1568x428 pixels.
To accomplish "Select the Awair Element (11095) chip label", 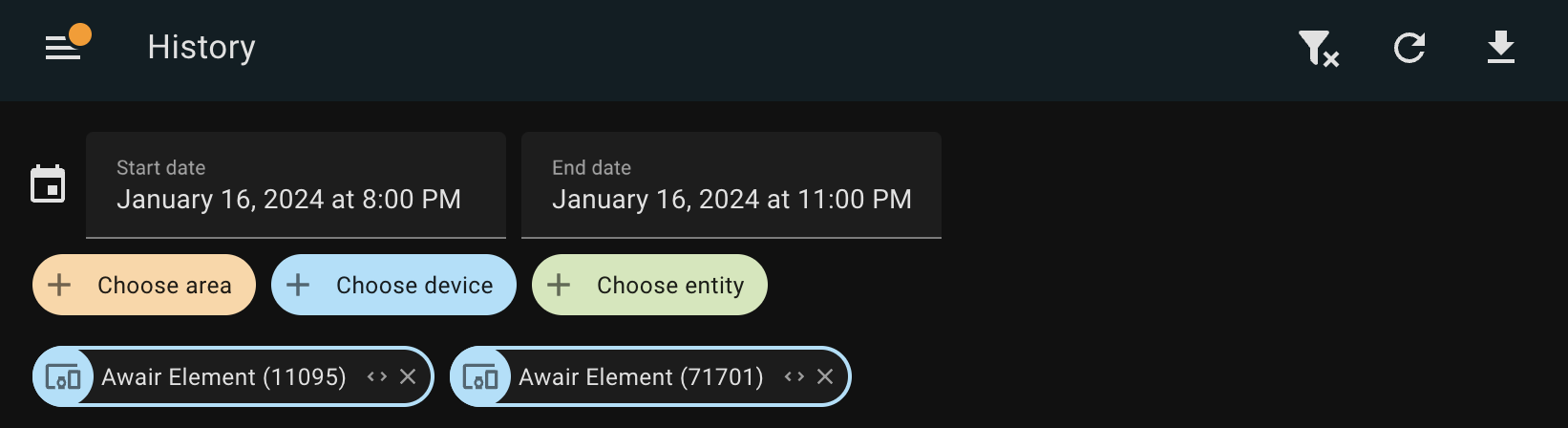I will pyautogui.click(x=224, y=376).
